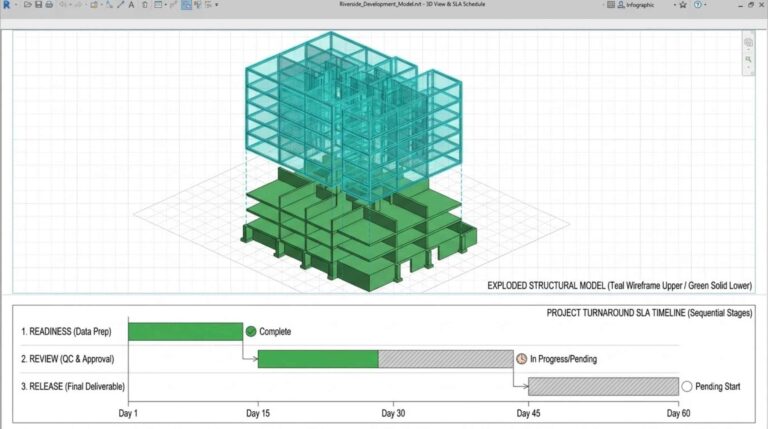
Task: Select the Section view tool icon
Action: (158, 4)
